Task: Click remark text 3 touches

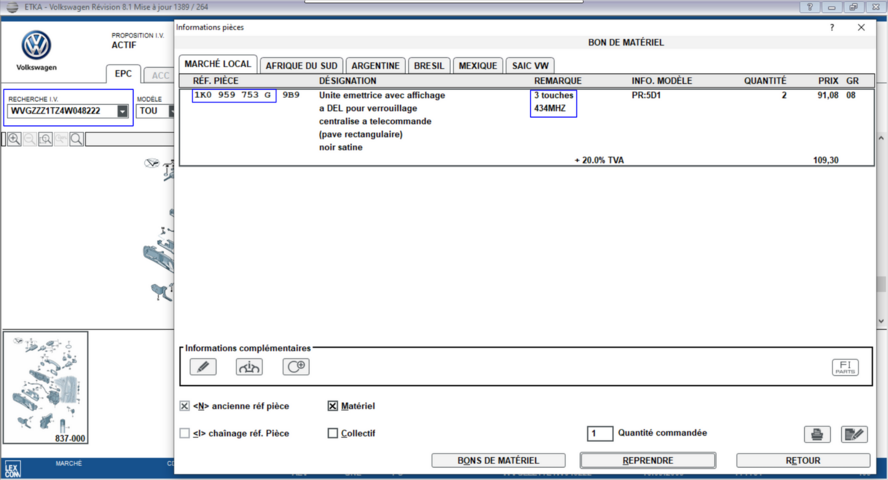Action: click(554, 95)
